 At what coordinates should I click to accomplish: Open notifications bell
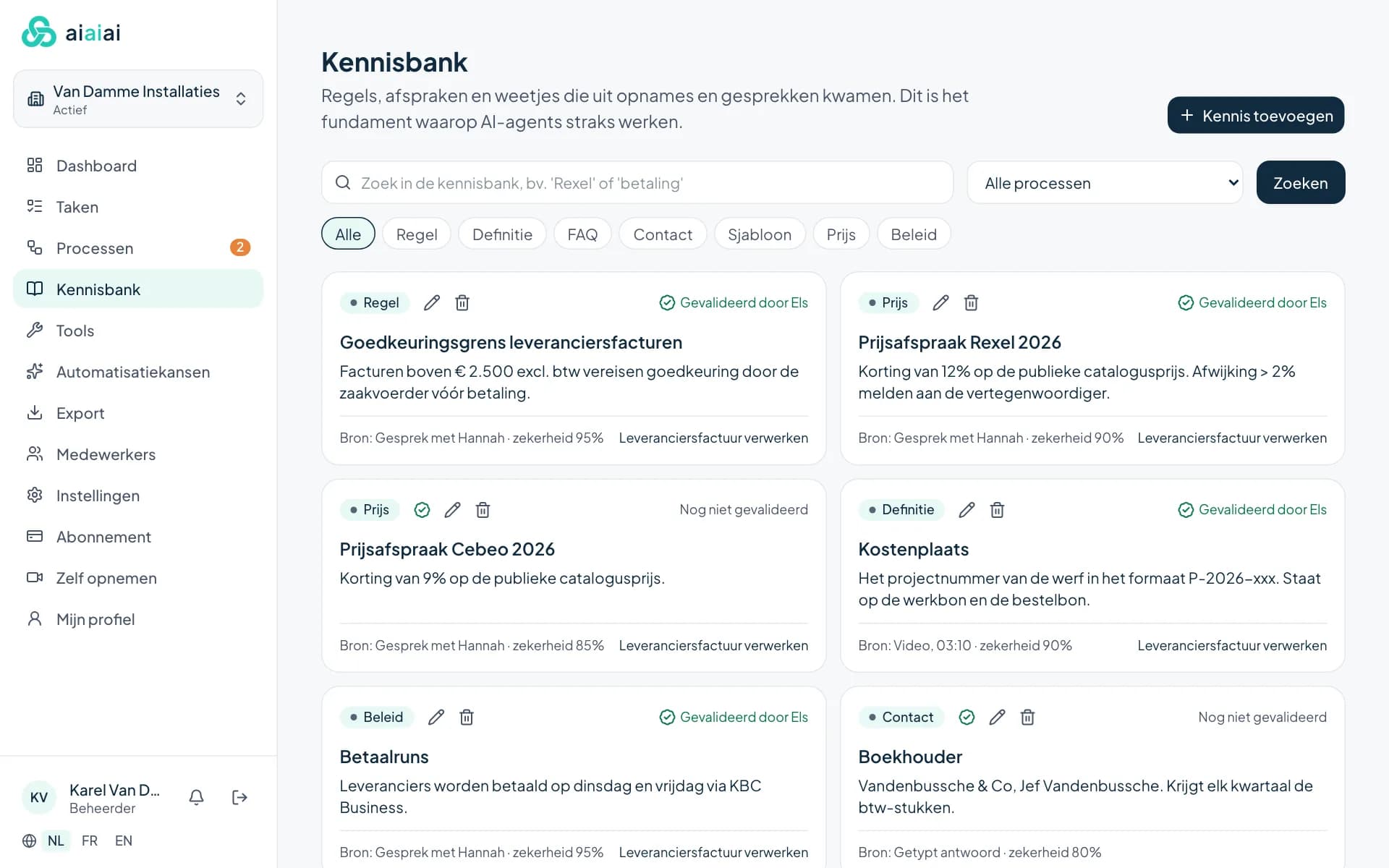[196, 797]
